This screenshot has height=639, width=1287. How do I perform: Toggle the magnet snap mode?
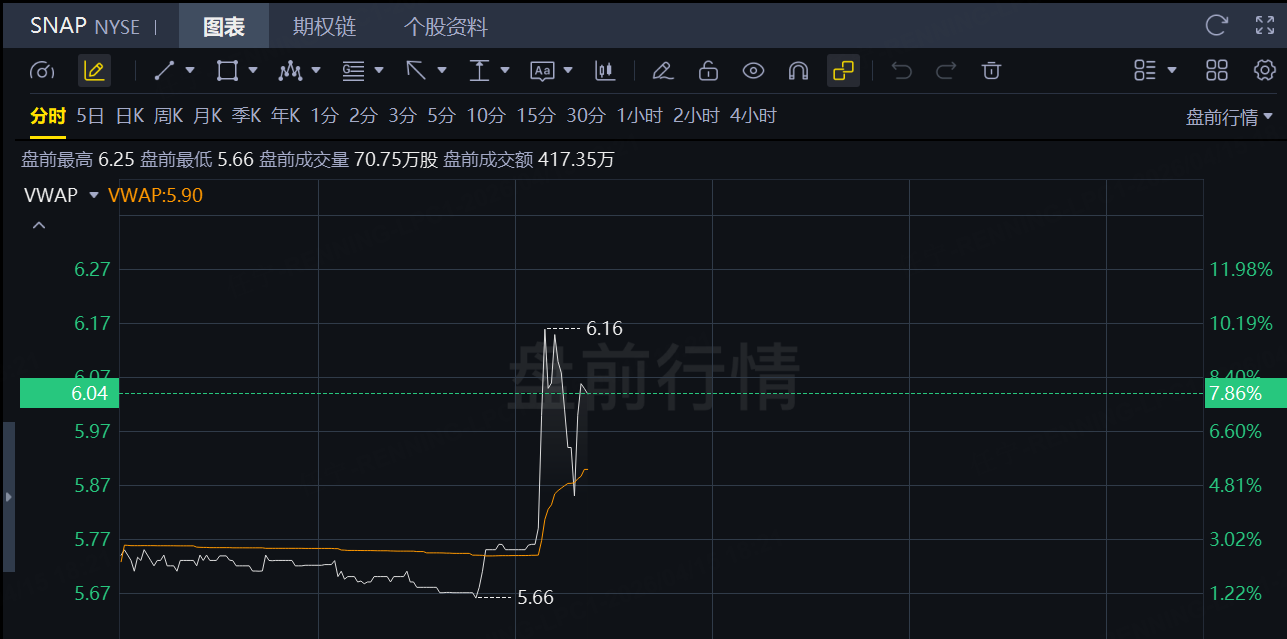coord(798,71)
